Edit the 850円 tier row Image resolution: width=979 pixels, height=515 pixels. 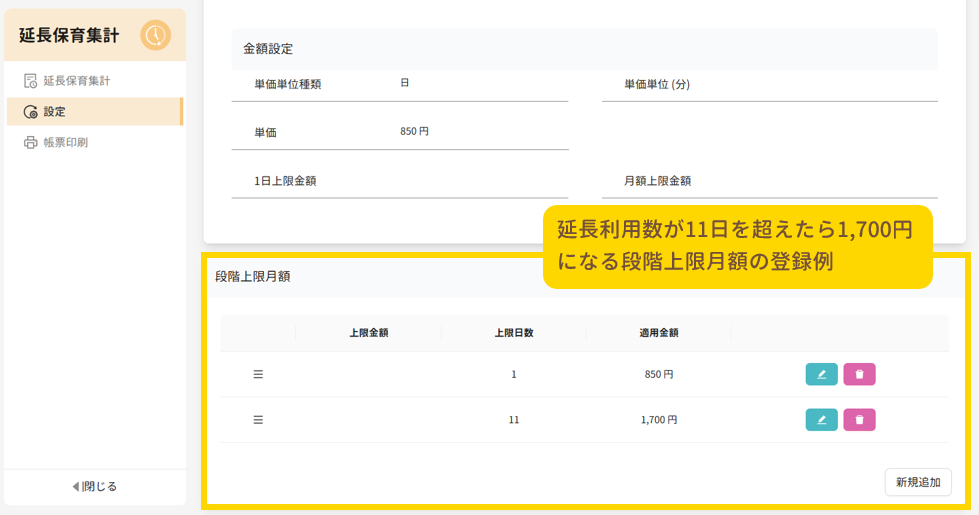[x=821, y=374]
